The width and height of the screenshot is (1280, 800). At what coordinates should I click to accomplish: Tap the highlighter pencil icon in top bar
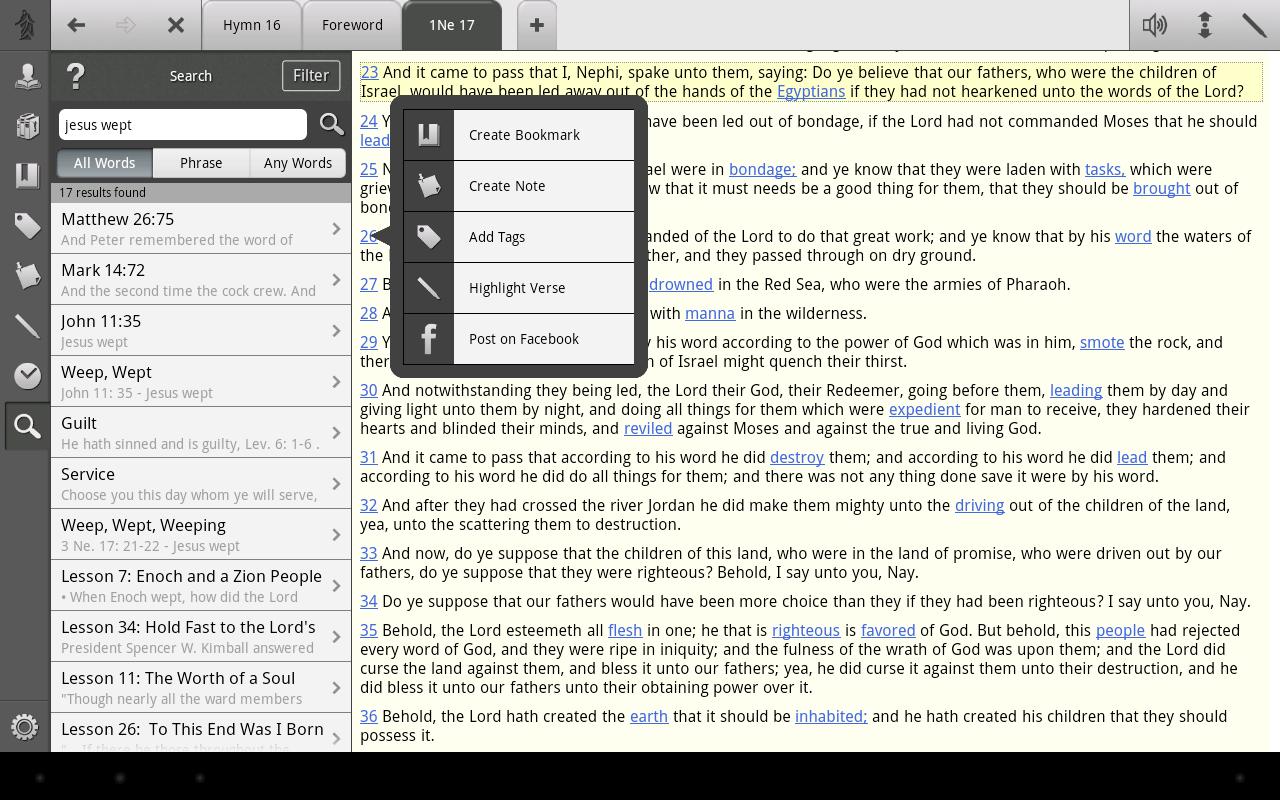click(x=1254, y=25)
